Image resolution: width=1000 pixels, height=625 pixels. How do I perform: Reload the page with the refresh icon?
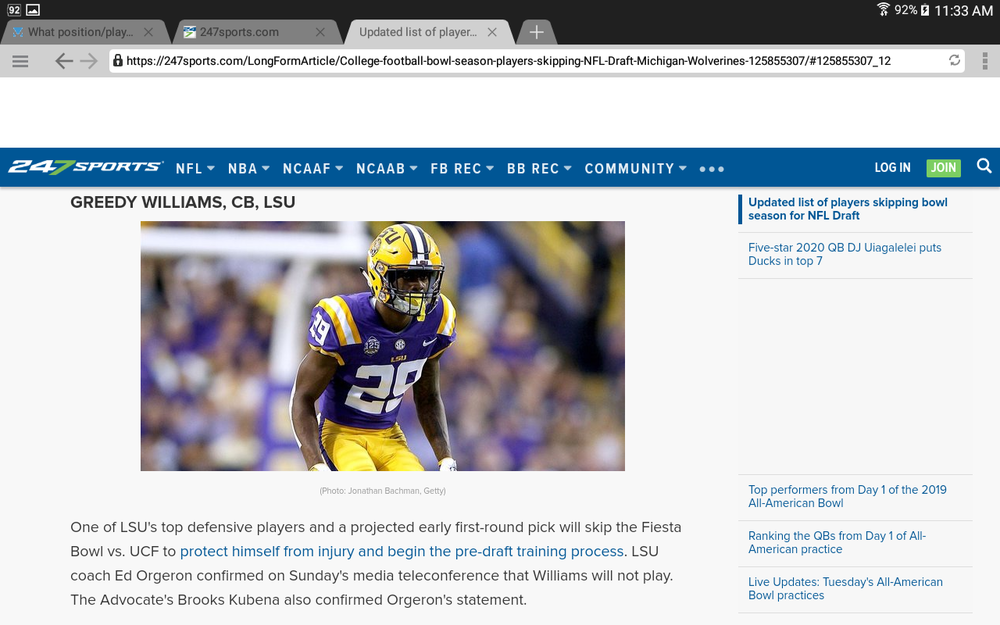[954, 60]
